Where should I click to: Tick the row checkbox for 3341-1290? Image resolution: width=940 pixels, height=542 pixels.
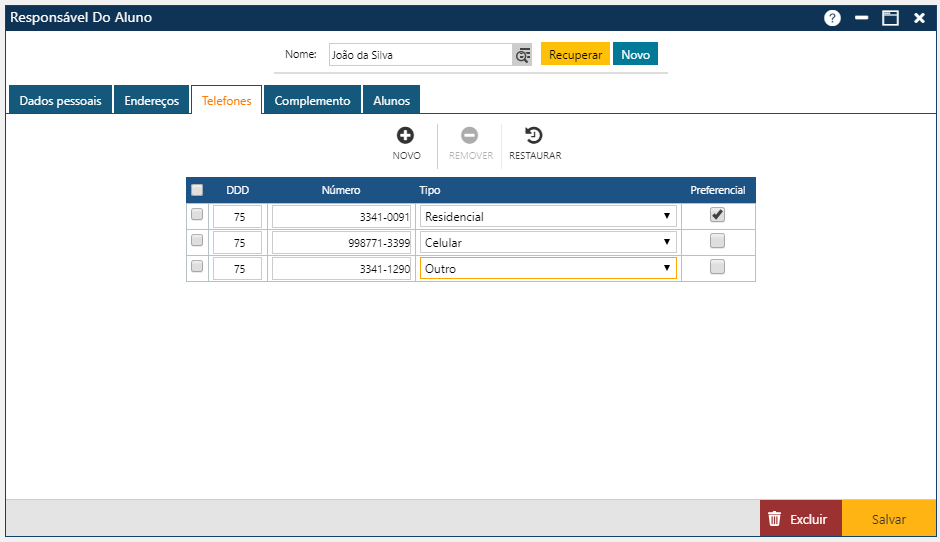197,267
